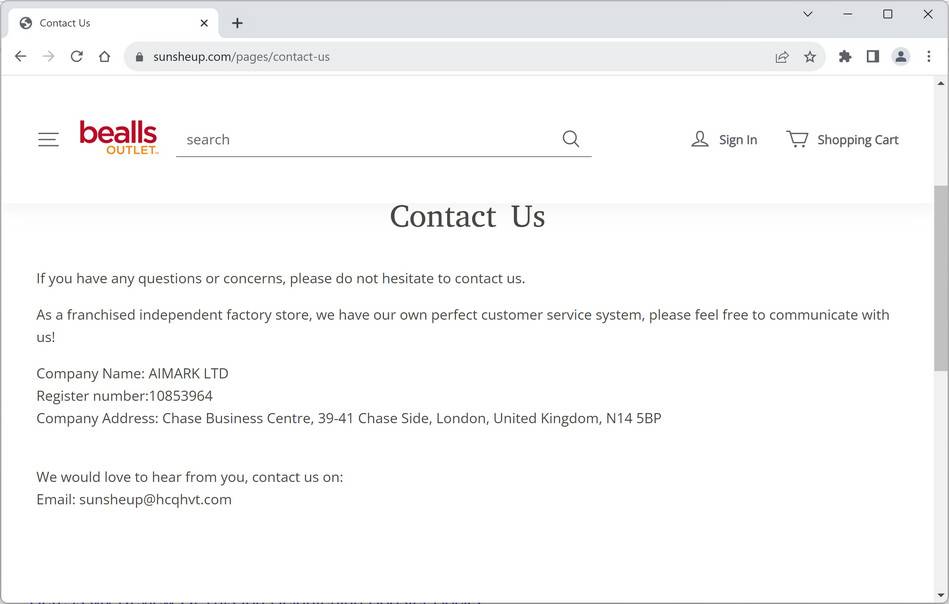Reload the current page
This screenshot has height=604, width=949.
coord(76,57)
